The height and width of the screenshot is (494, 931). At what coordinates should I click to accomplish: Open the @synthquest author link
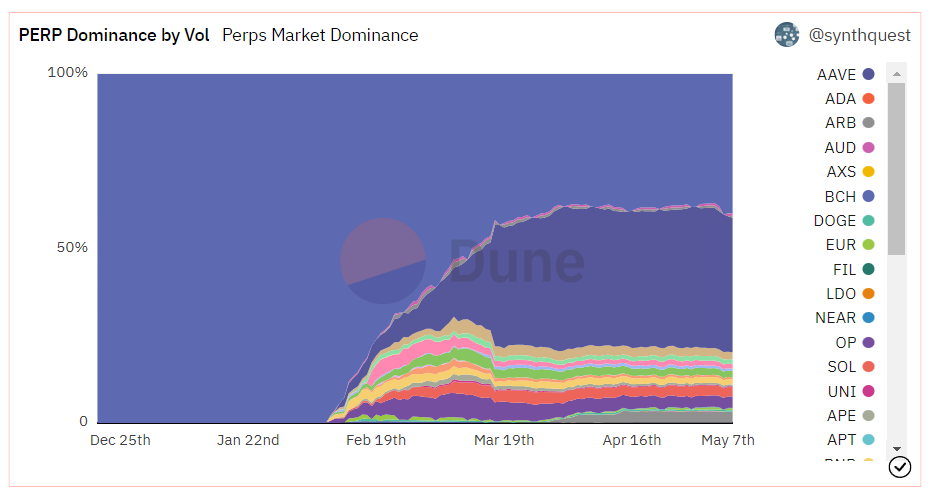[x=859, y=35]
